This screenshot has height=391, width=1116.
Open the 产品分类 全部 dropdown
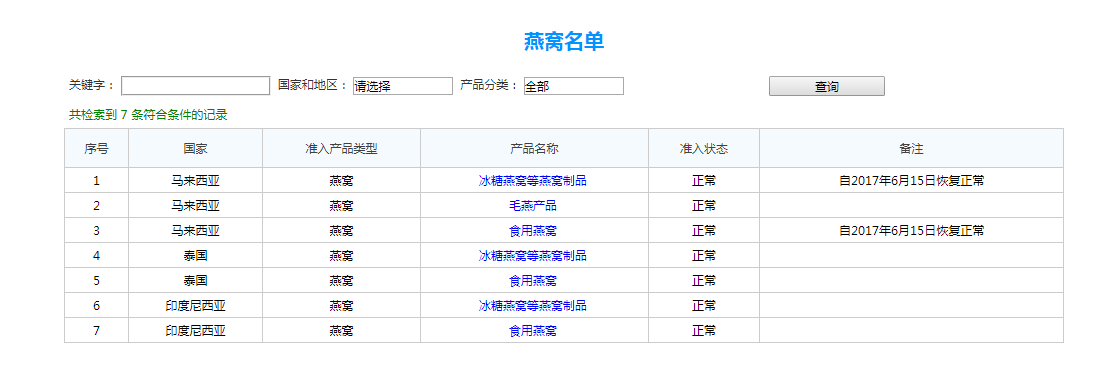click(574, 86)
